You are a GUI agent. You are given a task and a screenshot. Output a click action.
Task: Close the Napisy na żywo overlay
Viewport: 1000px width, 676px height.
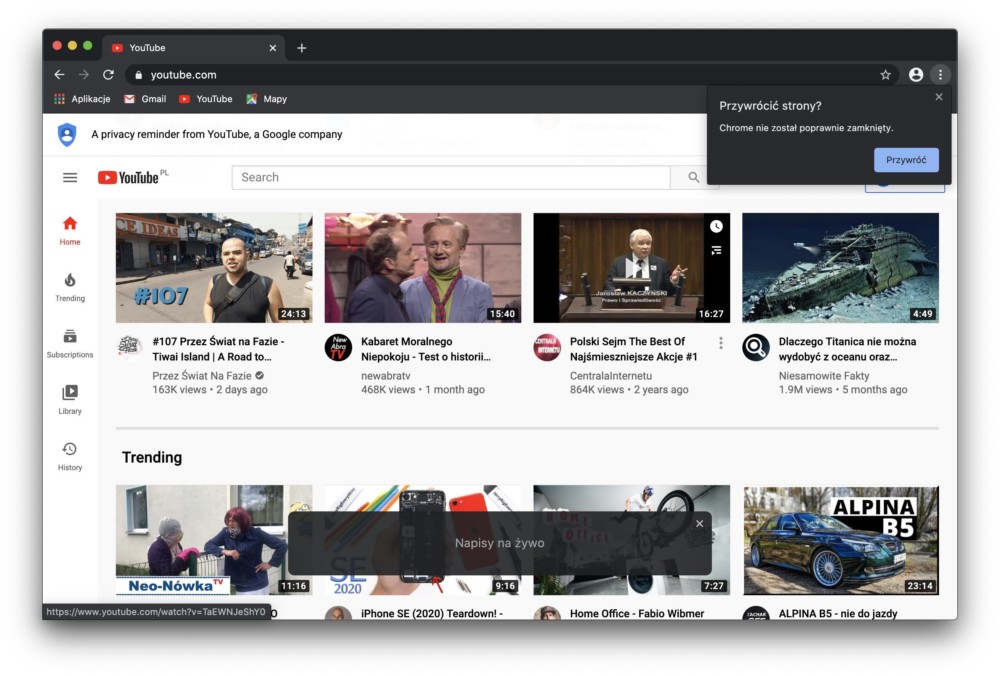[700, 524]
